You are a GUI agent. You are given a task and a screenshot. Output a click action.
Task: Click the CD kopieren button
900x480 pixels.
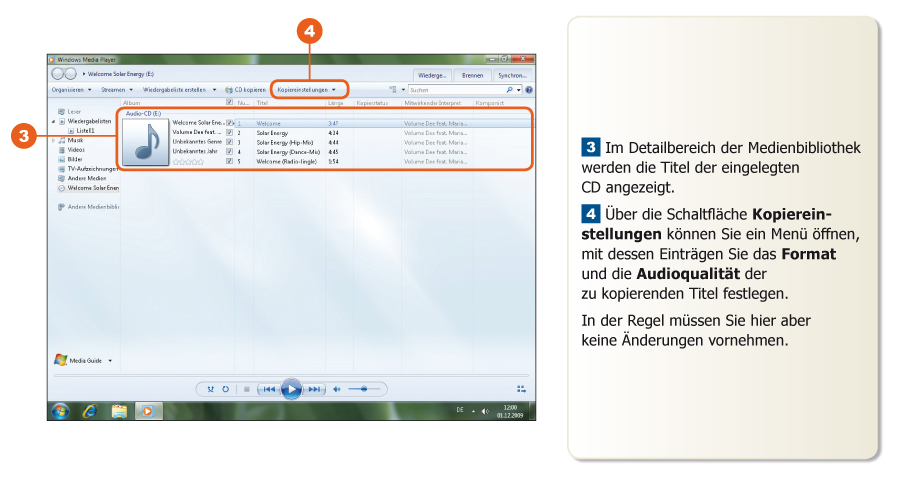[x=245, y=89]
